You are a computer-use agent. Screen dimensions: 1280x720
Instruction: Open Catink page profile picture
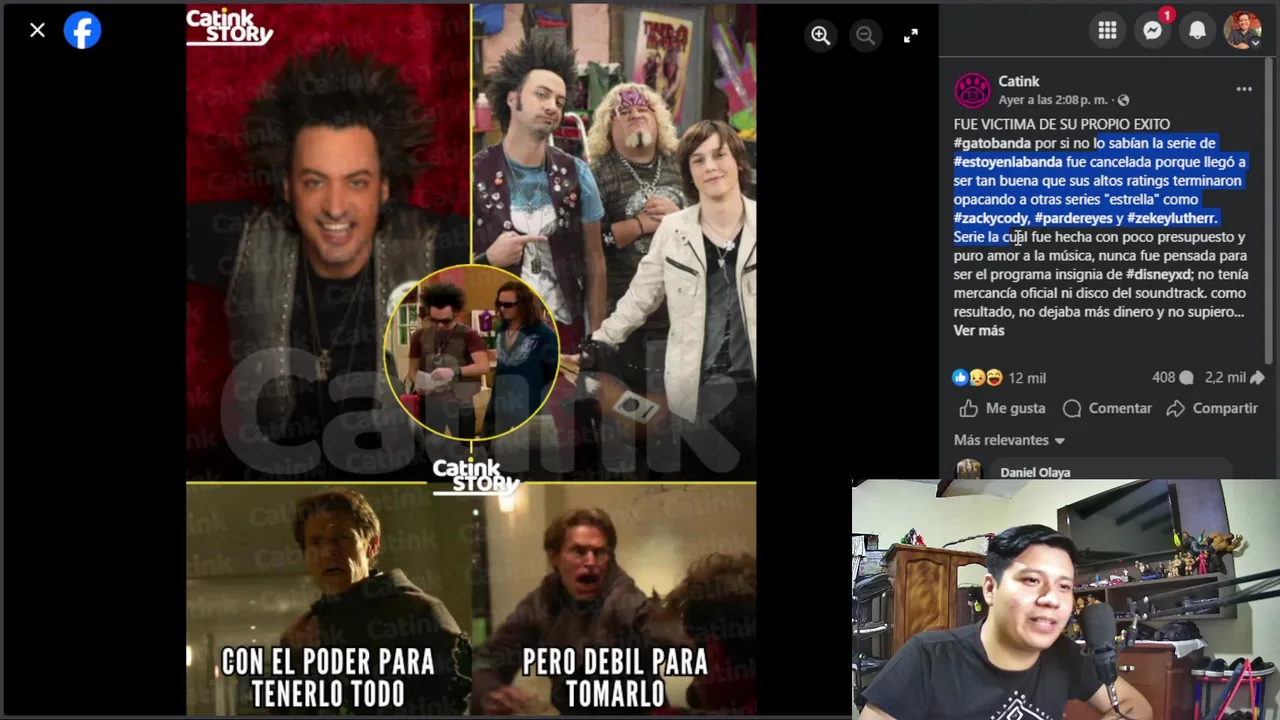click(x=972, y=91)
